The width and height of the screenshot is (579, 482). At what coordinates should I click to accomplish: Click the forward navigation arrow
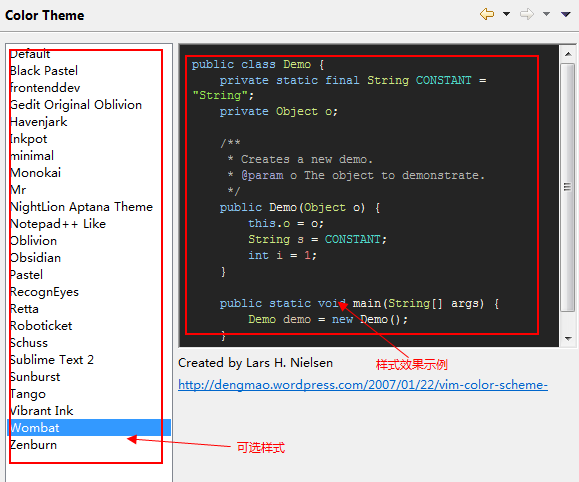coord(527,14)
